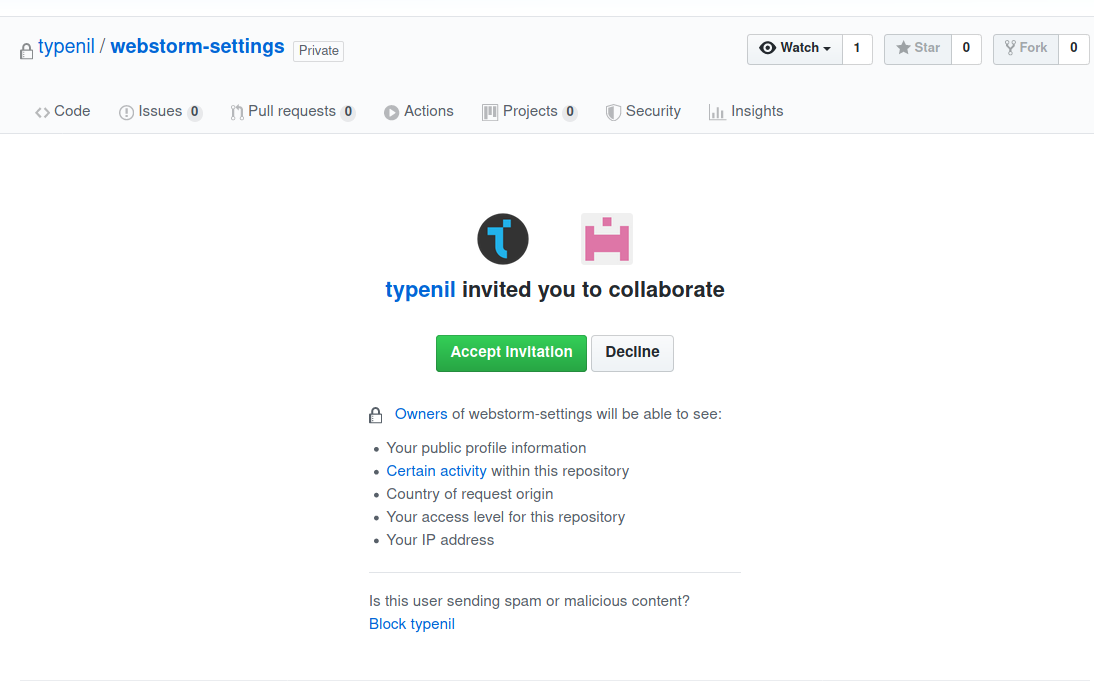Click typenil's dark circular avatar
This screenshot has width=1094, height=693.
click(x=503, y=239)
